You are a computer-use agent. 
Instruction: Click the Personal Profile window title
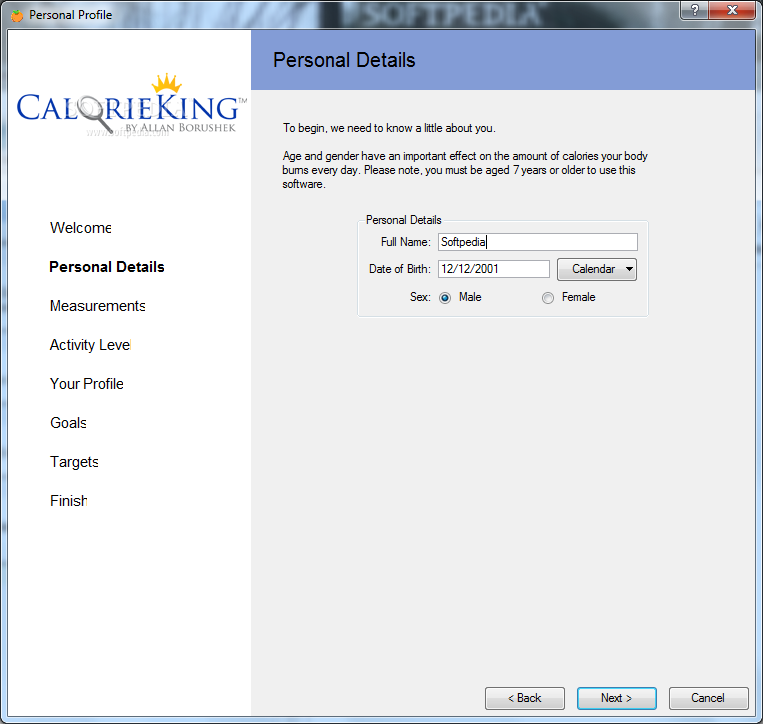(71, 15)
